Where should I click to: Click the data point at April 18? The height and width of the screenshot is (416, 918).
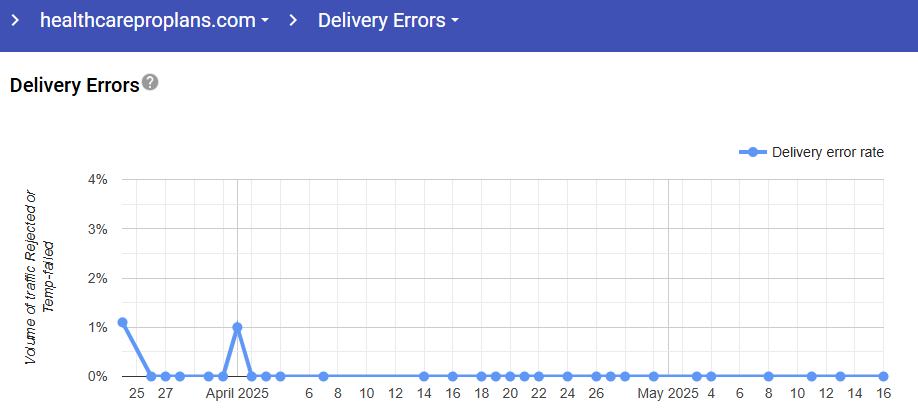click(x=481, y=376)
